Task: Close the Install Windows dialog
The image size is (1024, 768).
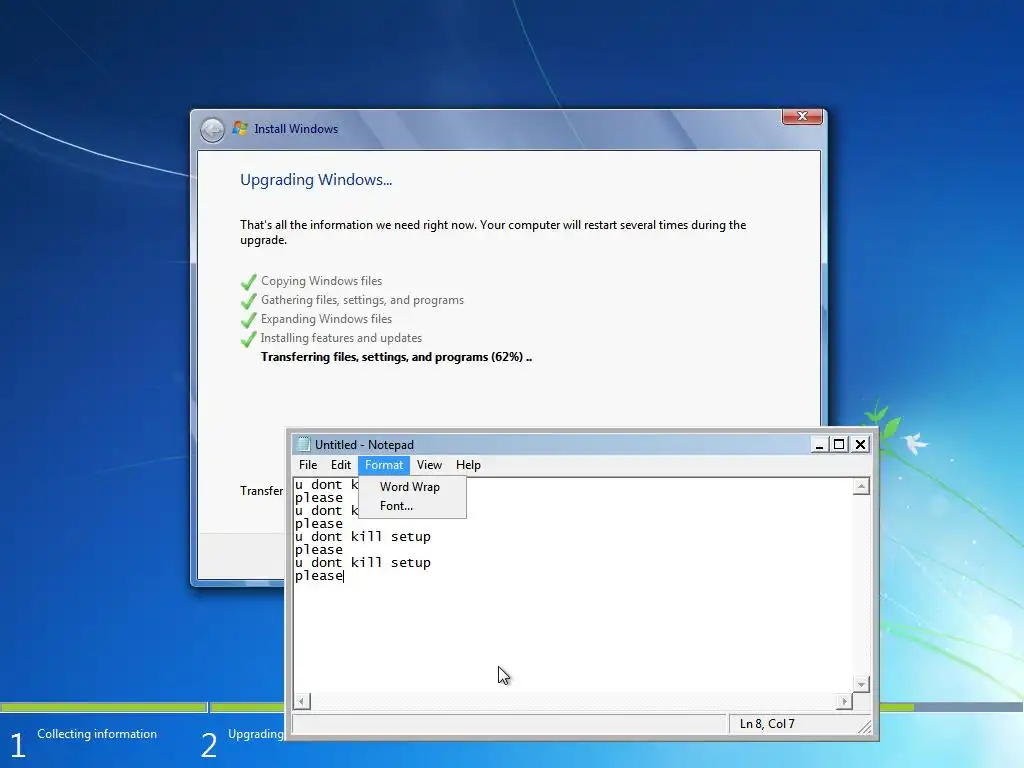Action: click(802, 116)
